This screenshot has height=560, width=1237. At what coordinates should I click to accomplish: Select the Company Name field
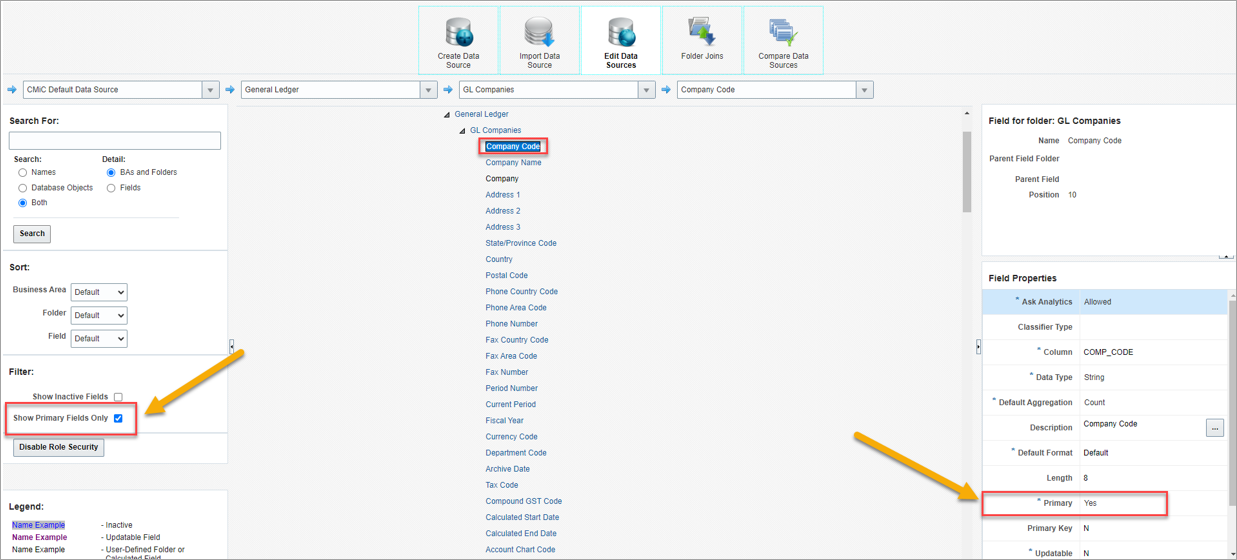point(513,163)
